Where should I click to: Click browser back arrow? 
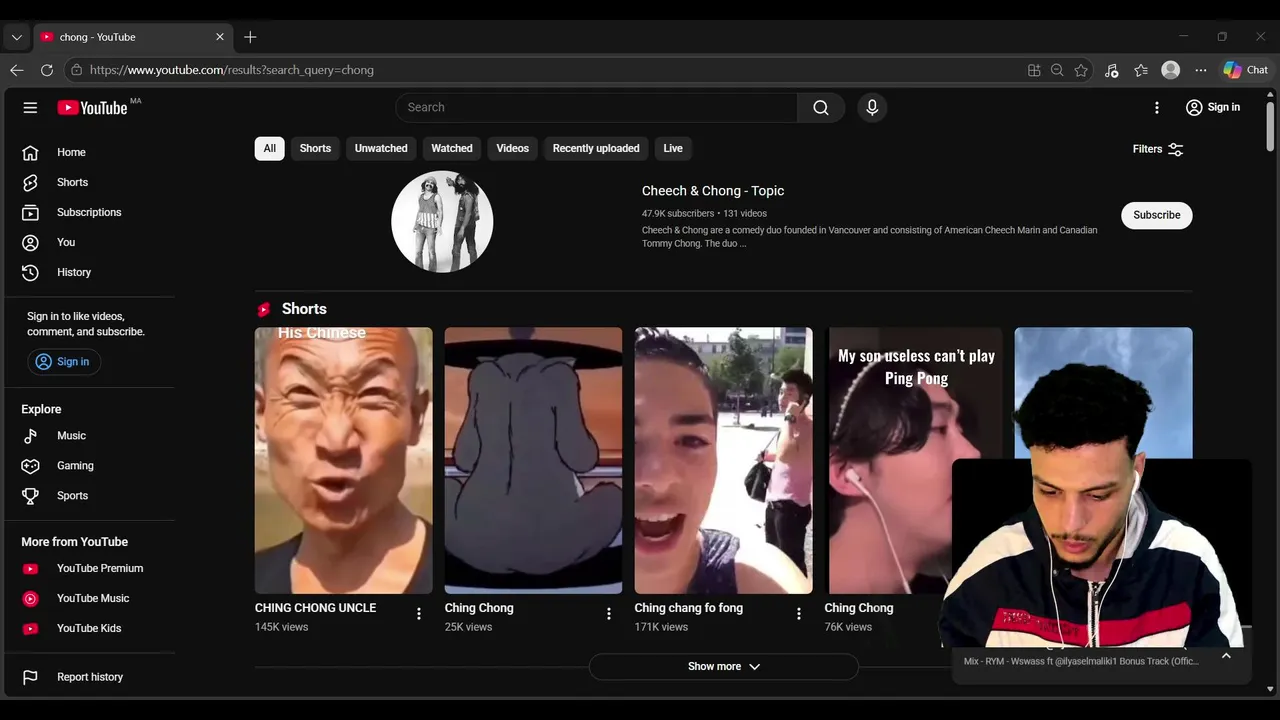tap(16, 70)
